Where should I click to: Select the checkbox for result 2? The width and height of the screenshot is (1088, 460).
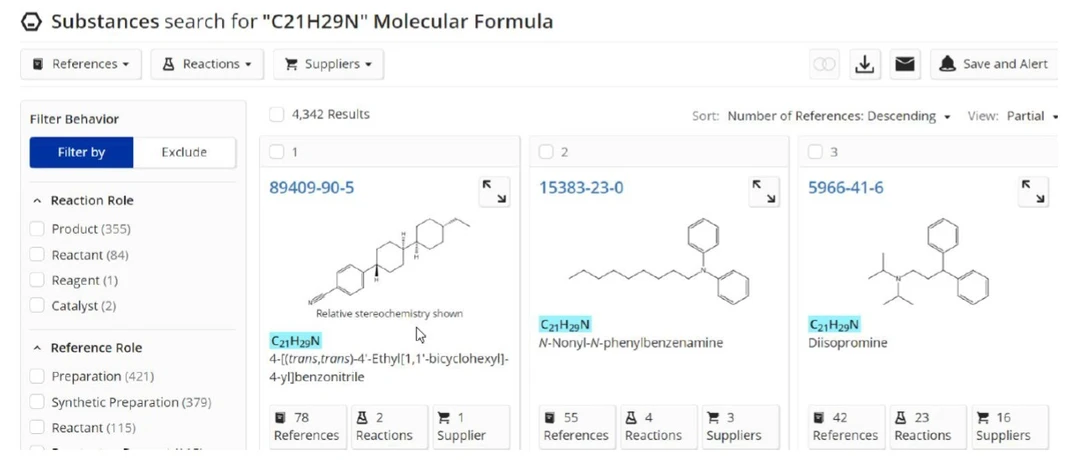tap(546, 152)
